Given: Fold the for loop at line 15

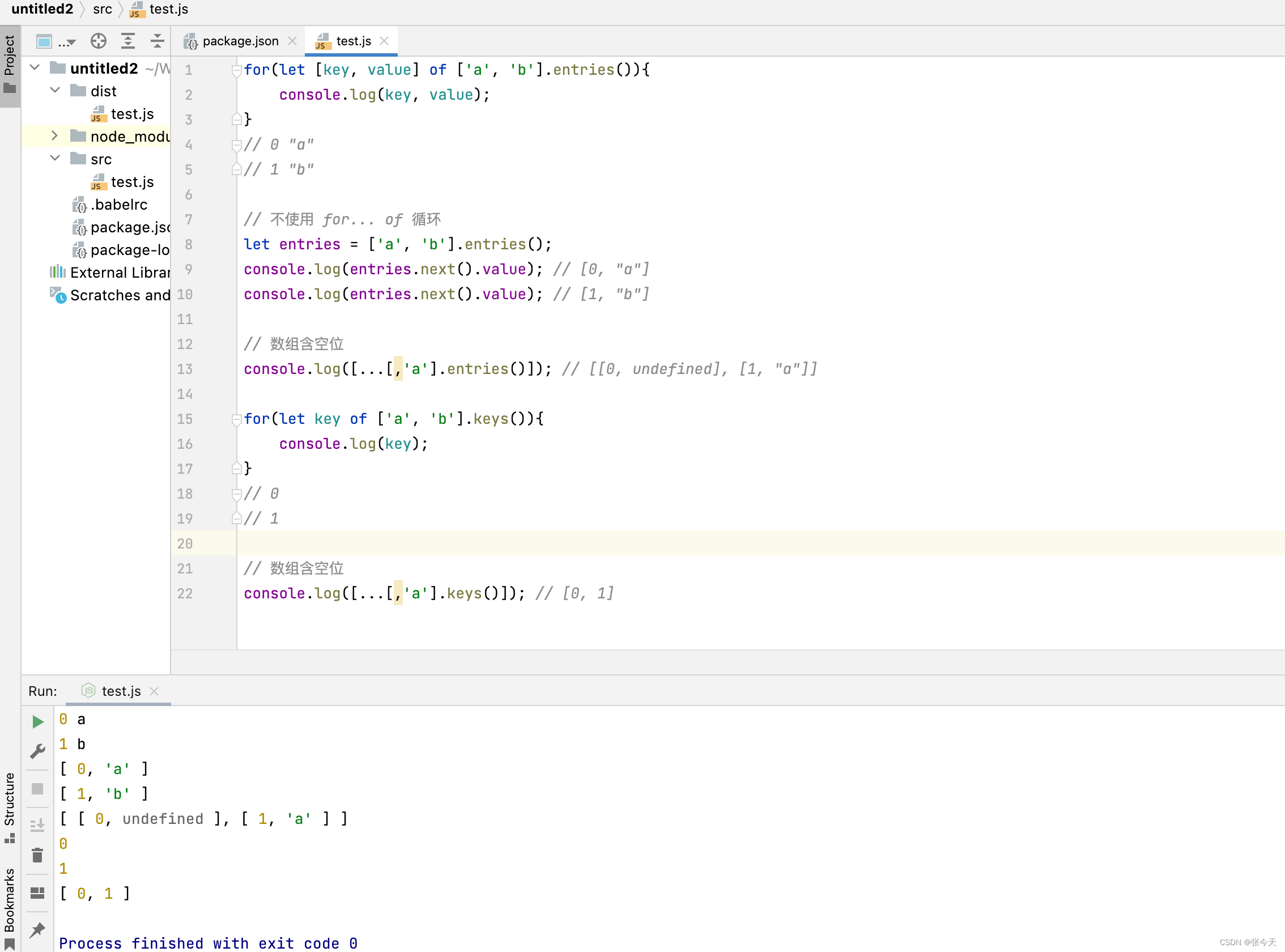Looking at the screenshot, I should [236, 419].
